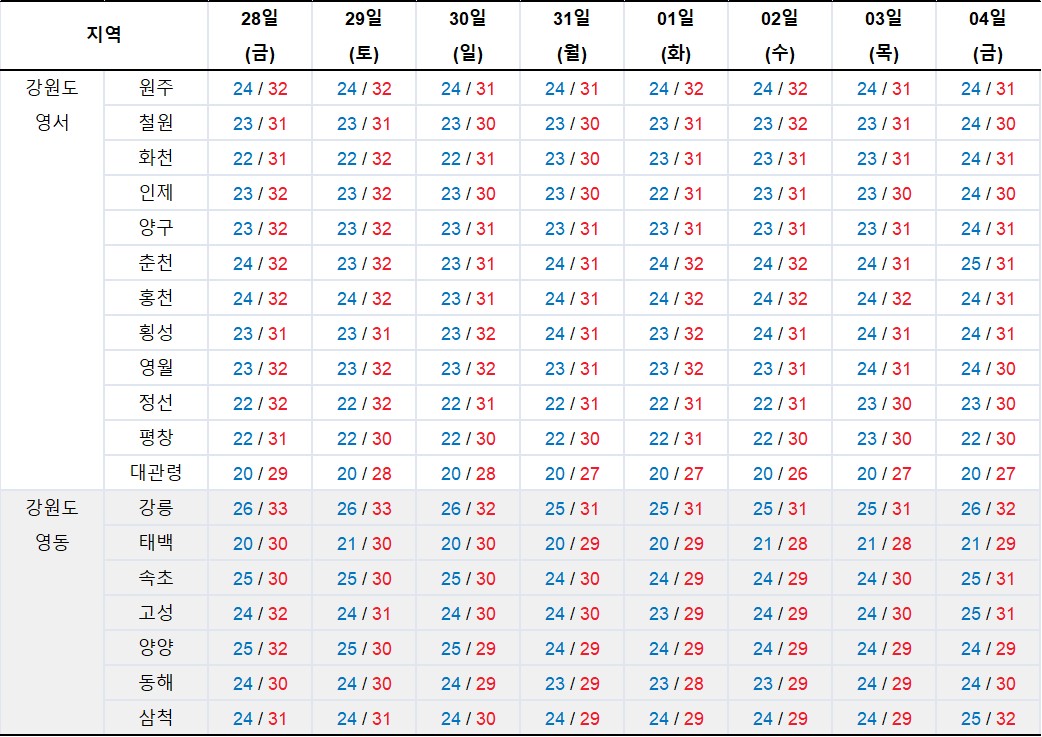Select 태백's 02일 forecast showing 21/28
This screenshot has width=1042, height=737.
coord(779,542)
